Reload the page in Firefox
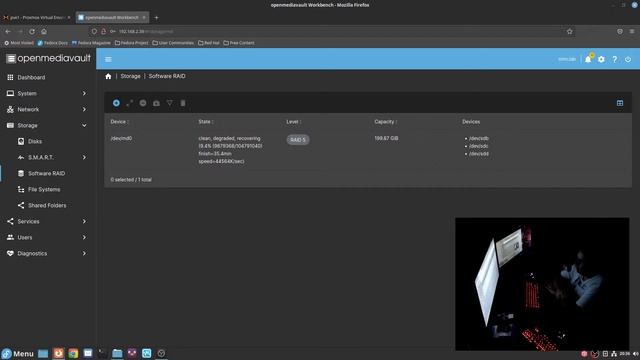This screenshot has height=360, width=640. tap(32, 31)
